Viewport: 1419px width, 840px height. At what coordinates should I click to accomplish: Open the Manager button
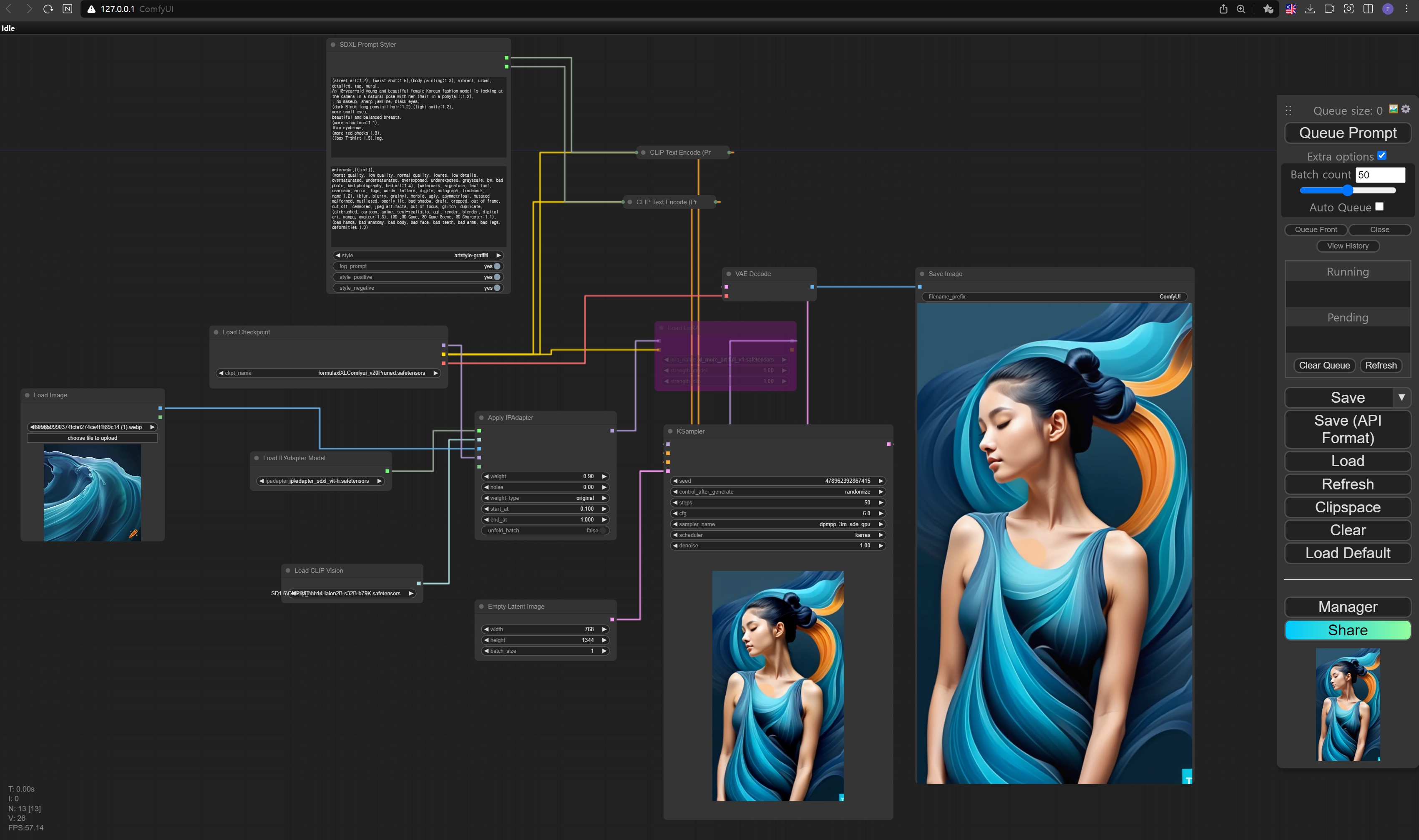1347,607
